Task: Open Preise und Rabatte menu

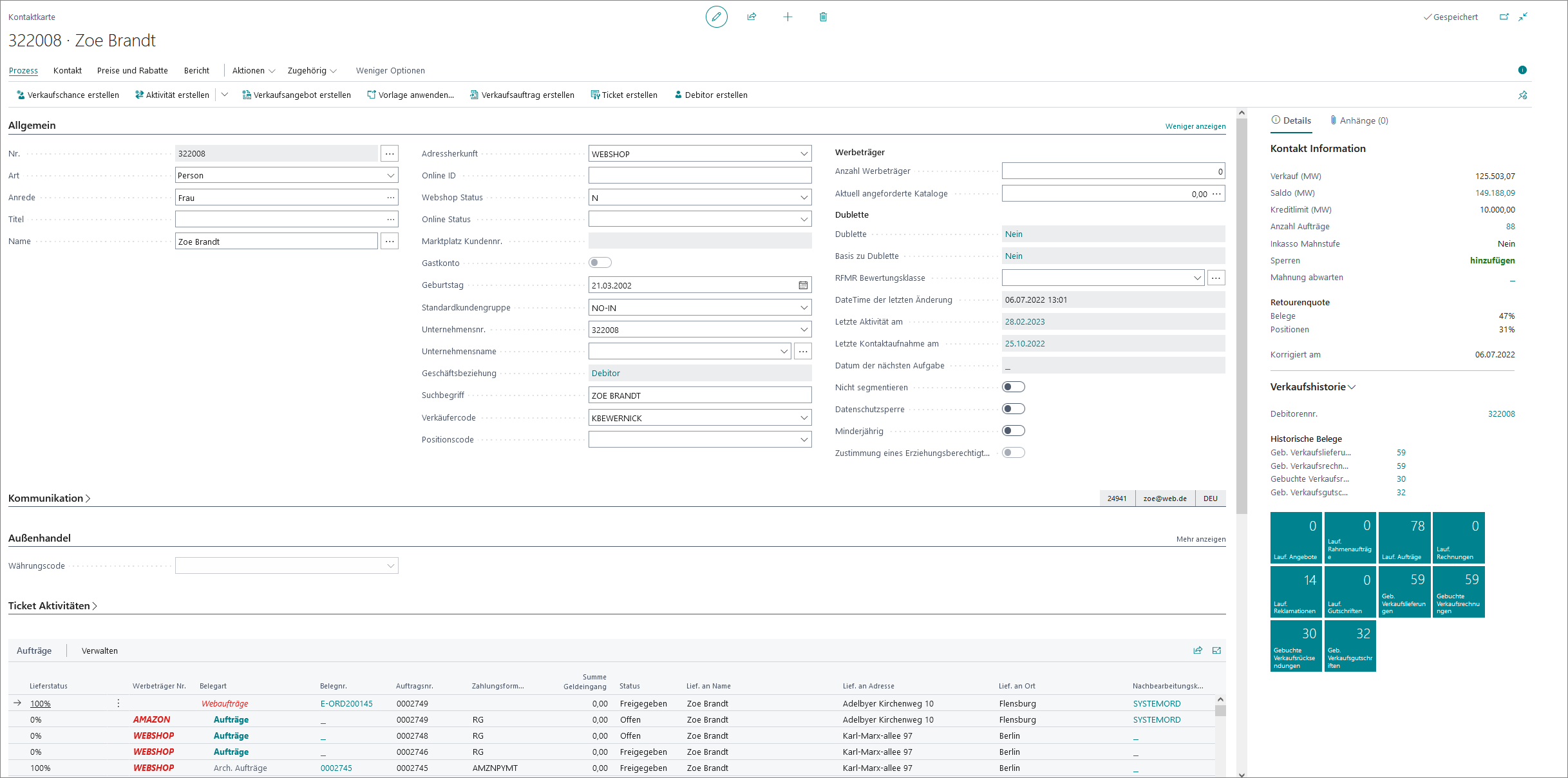Action: pos(133,71)
